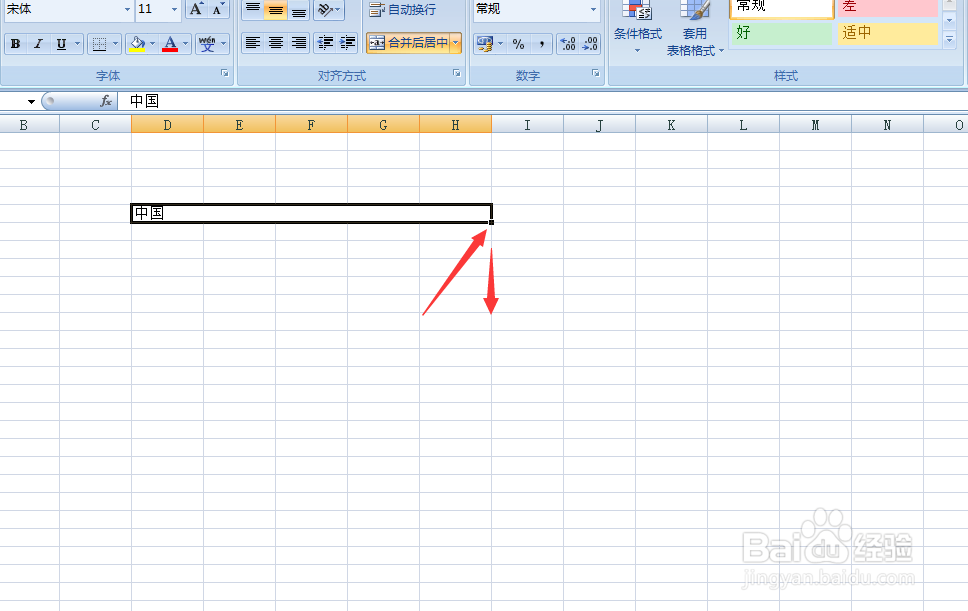968x611 pixels.
Task: Open the name box dropdown arrow
Action: 31,101
